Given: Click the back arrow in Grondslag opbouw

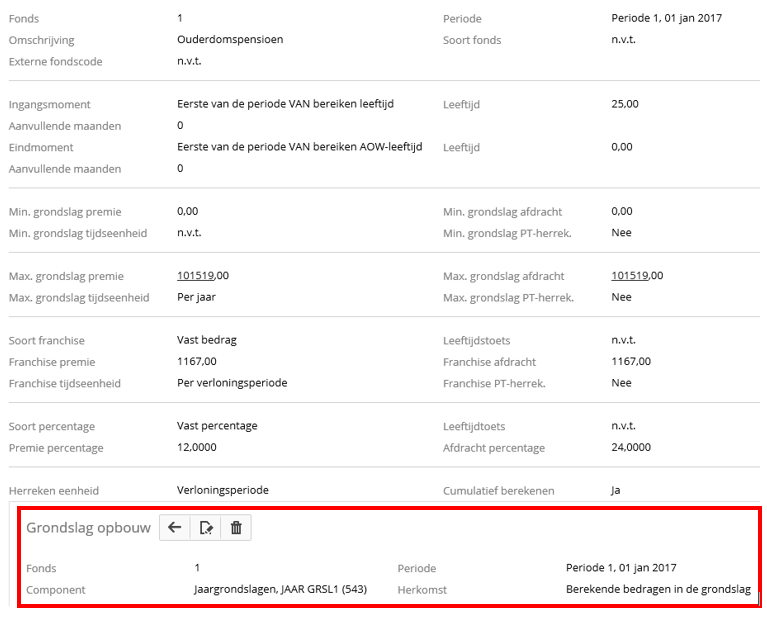Looking at the screenshot, I should tap(175, 528).
